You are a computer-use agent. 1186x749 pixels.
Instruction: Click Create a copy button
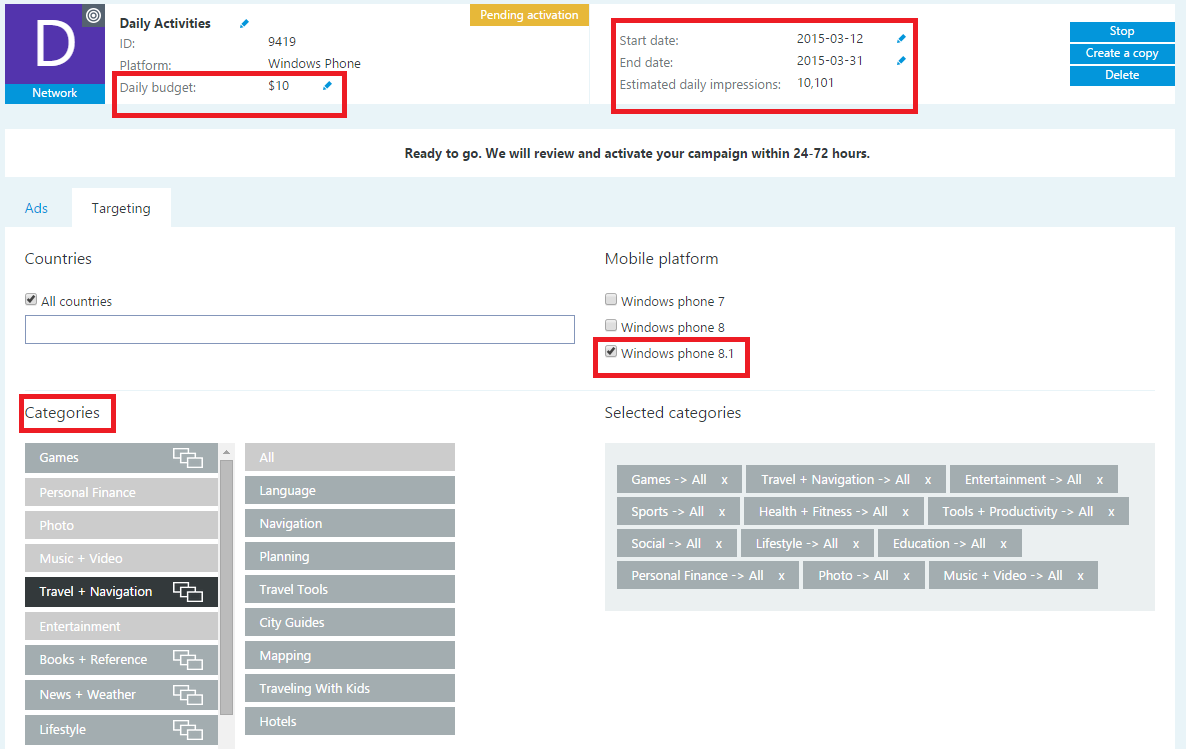click(1122, 53)
